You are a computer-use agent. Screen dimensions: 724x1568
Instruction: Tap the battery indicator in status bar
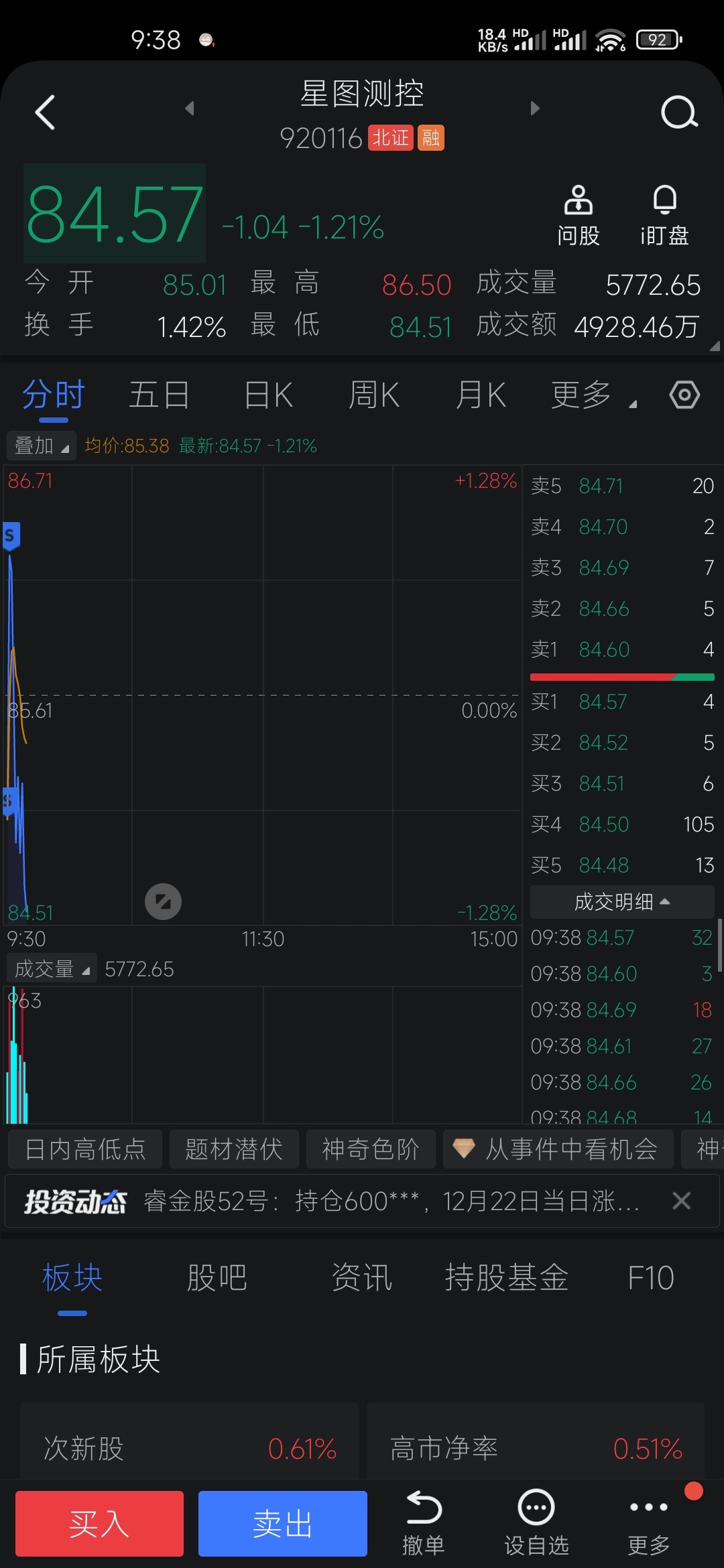point(659,40)
